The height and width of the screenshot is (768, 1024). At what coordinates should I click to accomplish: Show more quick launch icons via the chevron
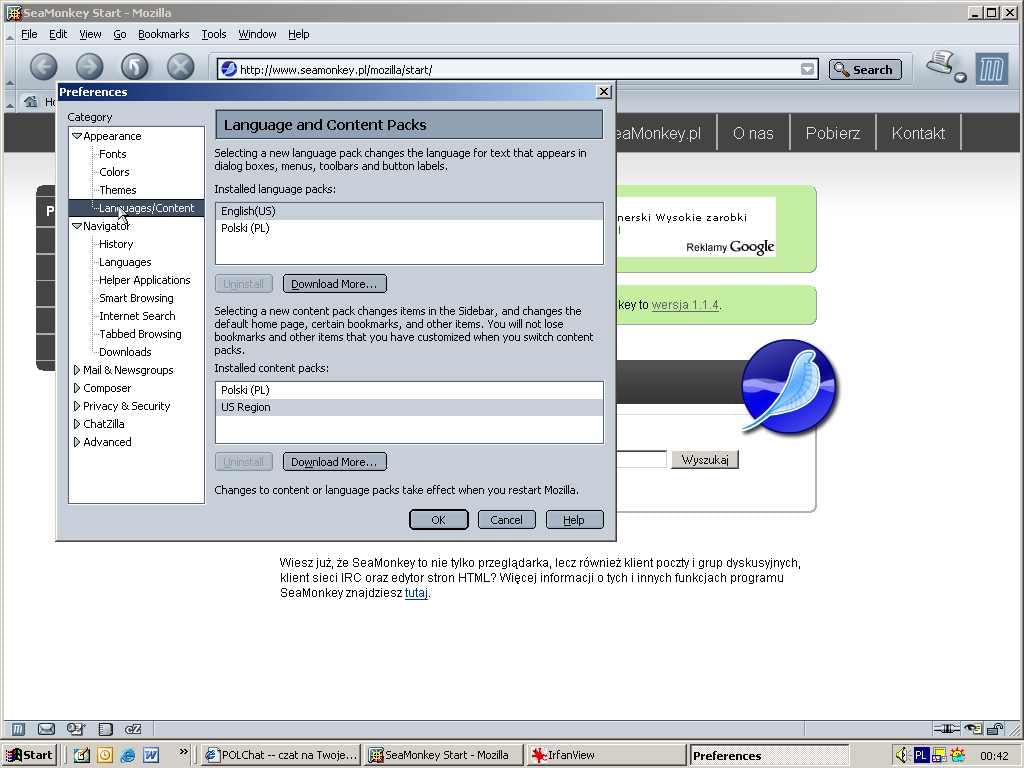(184, 751)
